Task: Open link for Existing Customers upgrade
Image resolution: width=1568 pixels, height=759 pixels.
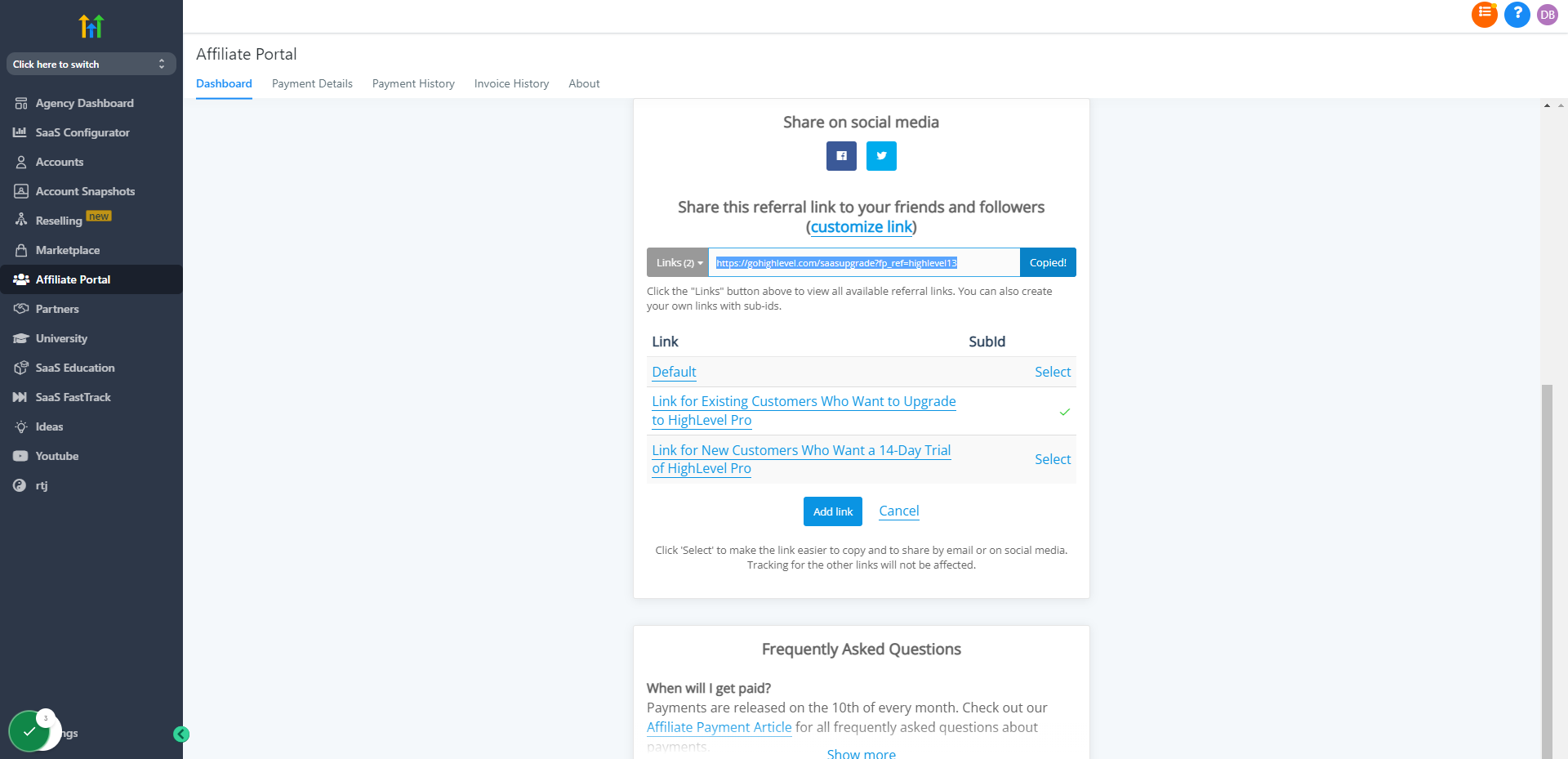Action: point(804,411)
